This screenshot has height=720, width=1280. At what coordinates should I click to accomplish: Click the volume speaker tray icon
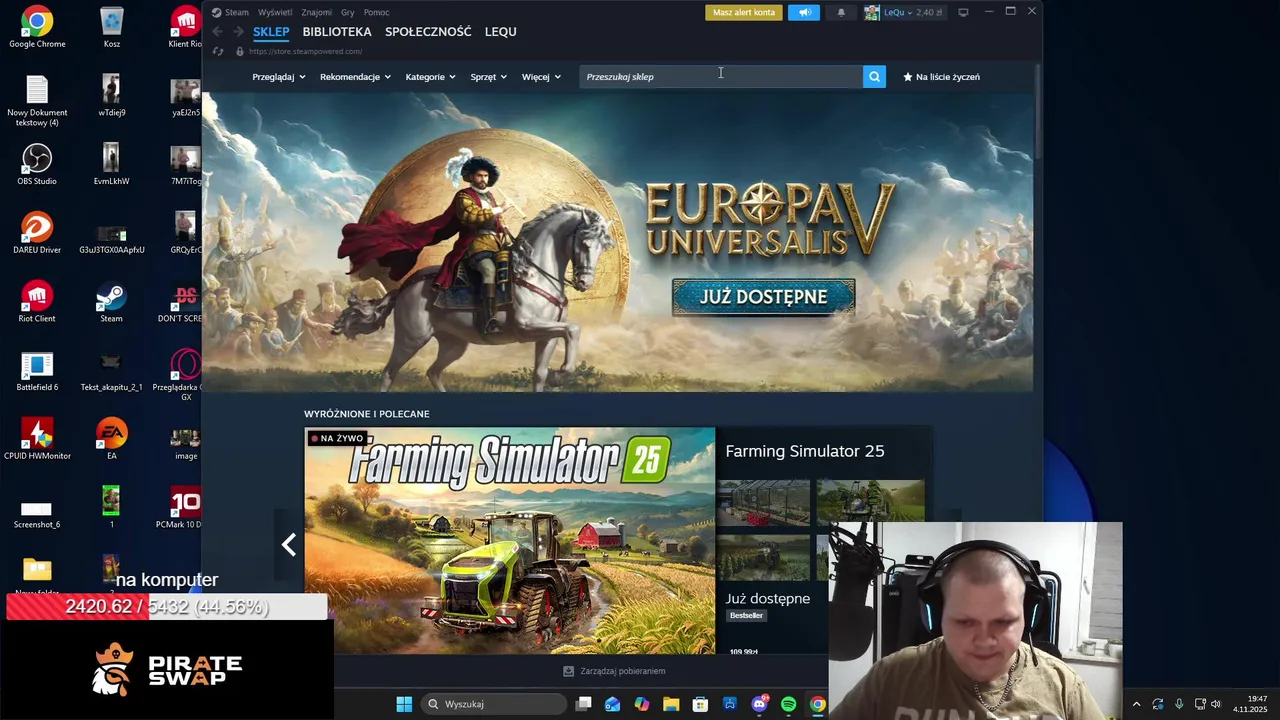[x=1217, y=704]
